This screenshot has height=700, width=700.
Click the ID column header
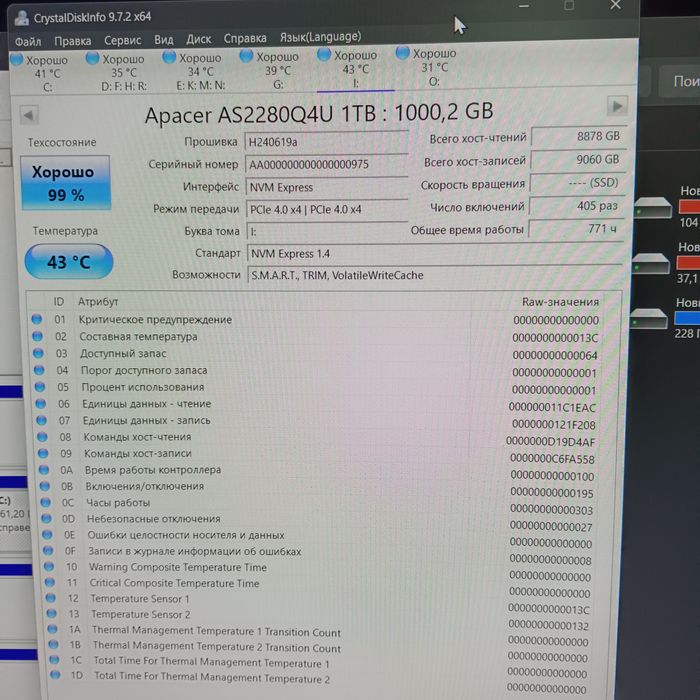[59, 302]
